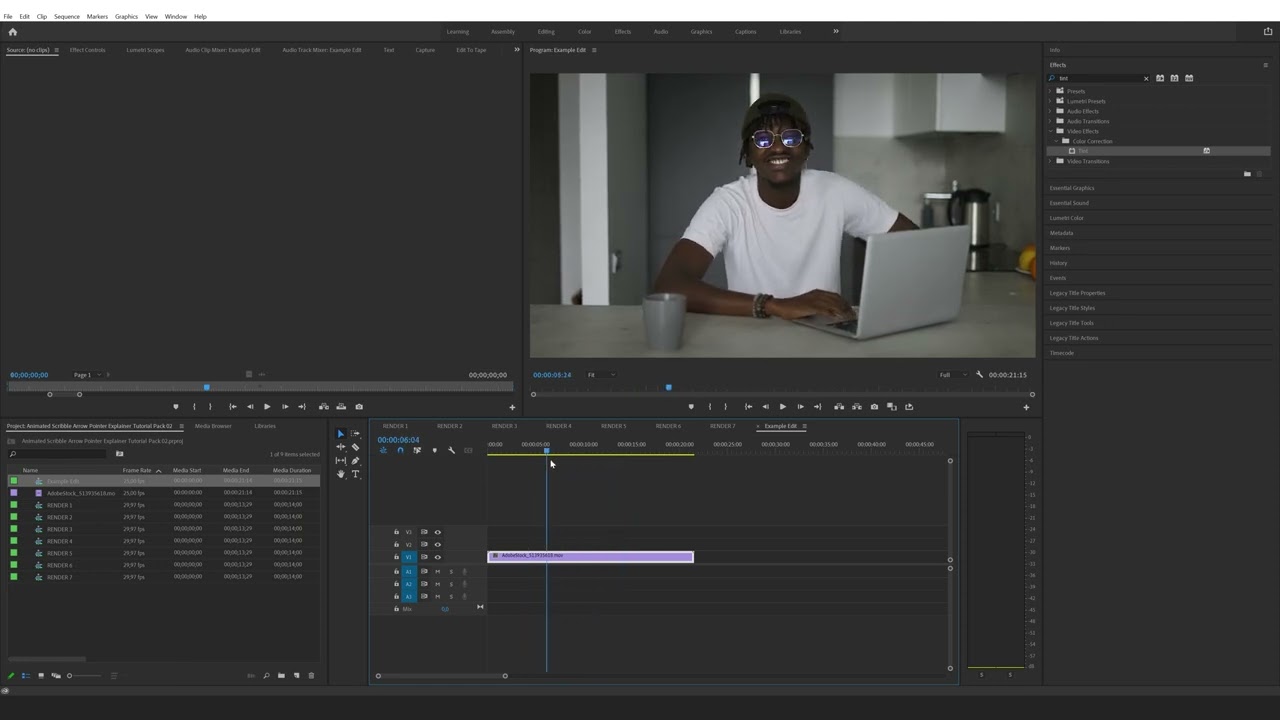The width and height of the screenshot is (1280, 720).
Task: Click Export Frame camera in Program monitor
Action: click(x=874, y=407)
